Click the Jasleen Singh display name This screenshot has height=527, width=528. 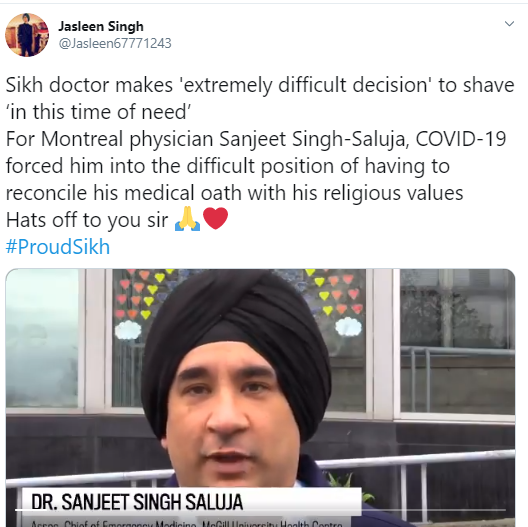pyautogui.click(x=101, y=26)
